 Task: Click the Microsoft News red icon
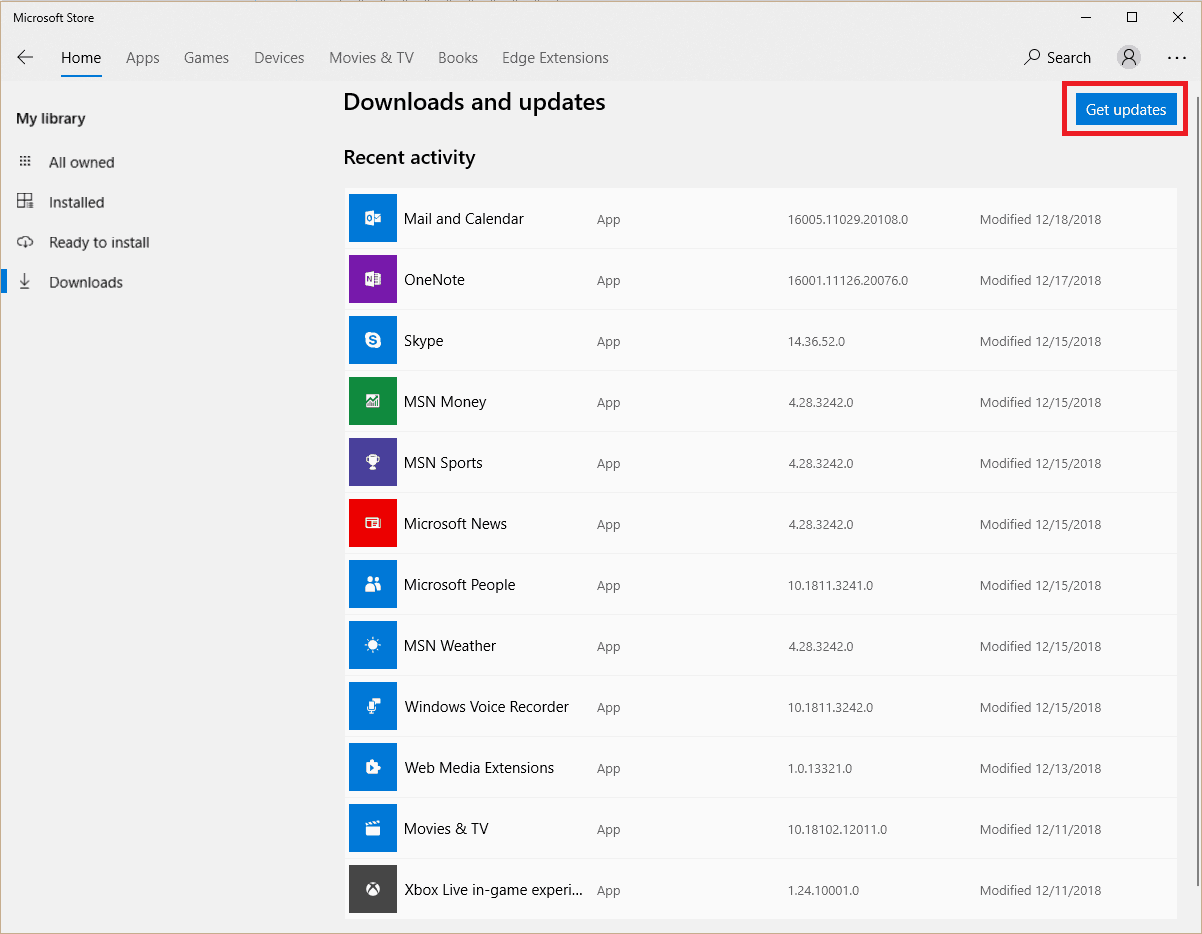pyautogui.click(x=373, y=523)
